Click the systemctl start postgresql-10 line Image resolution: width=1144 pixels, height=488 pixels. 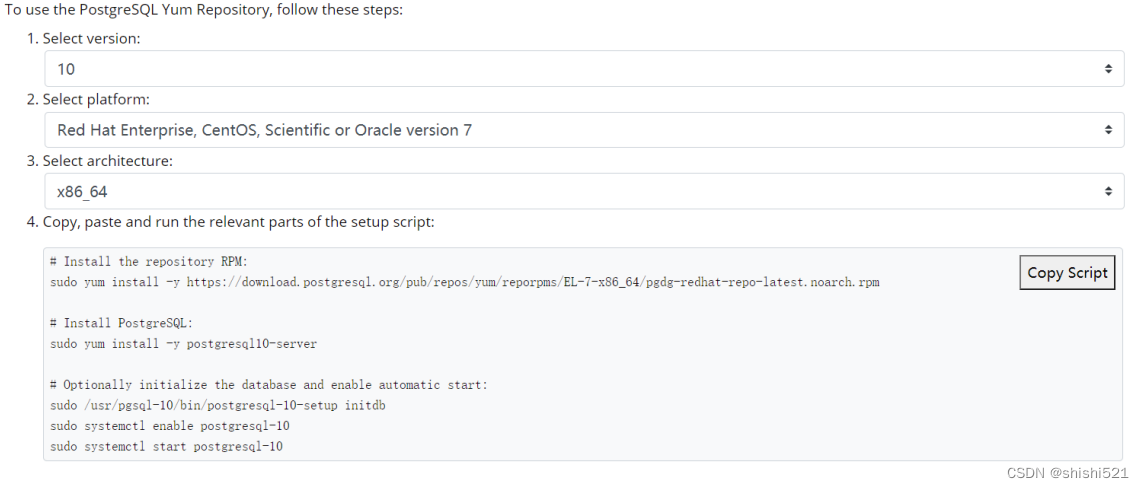[x=166, y=446]
